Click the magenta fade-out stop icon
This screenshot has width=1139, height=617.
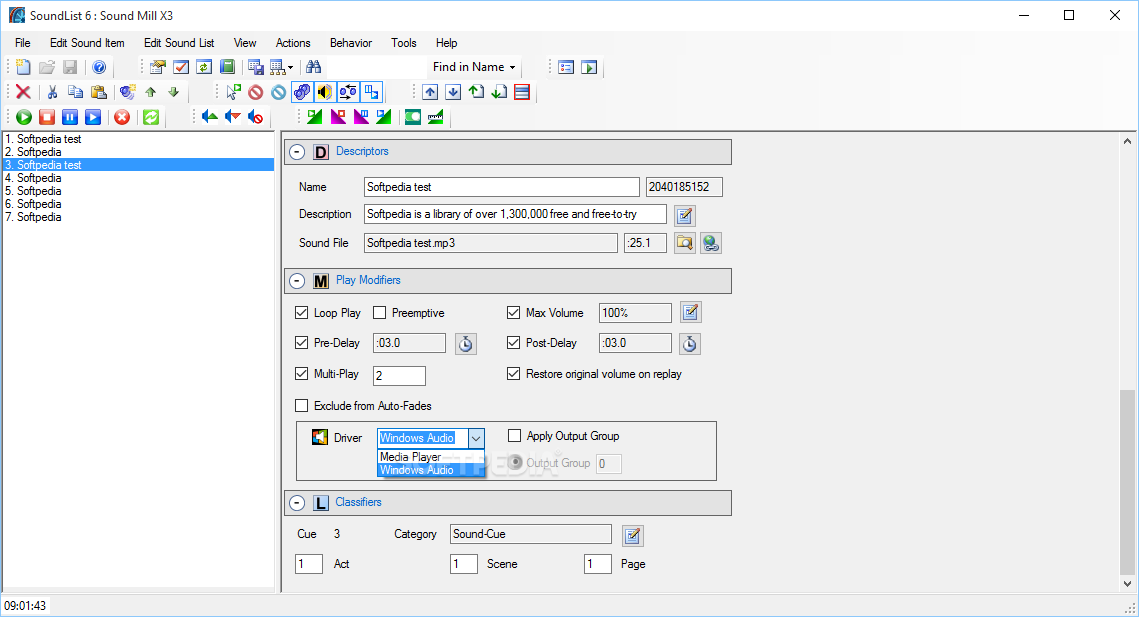coord(338,117)
